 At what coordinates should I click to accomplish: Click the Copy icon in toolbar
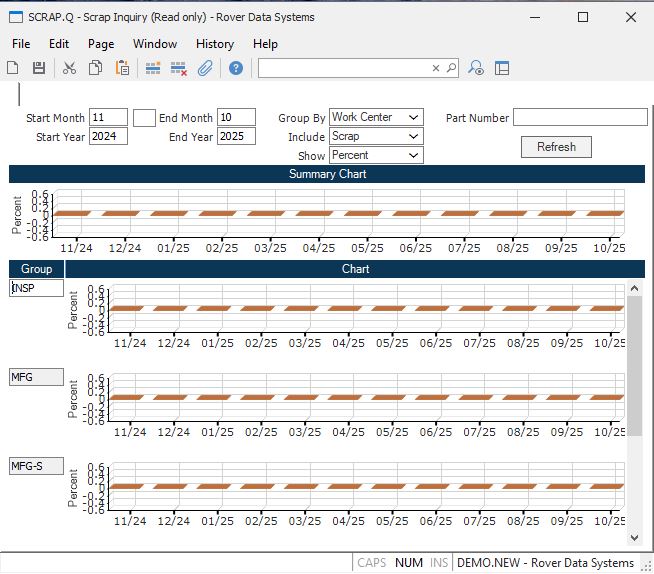96,68
